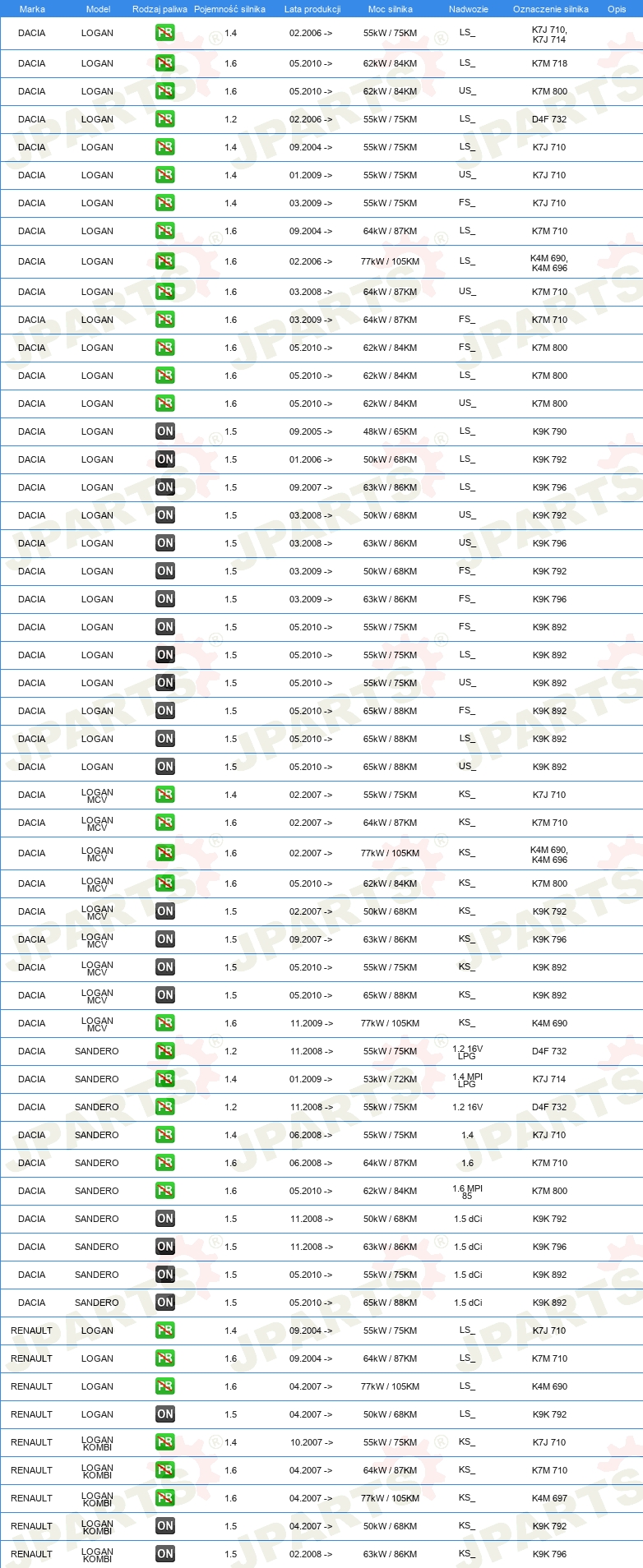Select diesel ON icon in Sandero K9K 796 row
This screenshot has height=1568, width=643.
(x=165, y=1247)
